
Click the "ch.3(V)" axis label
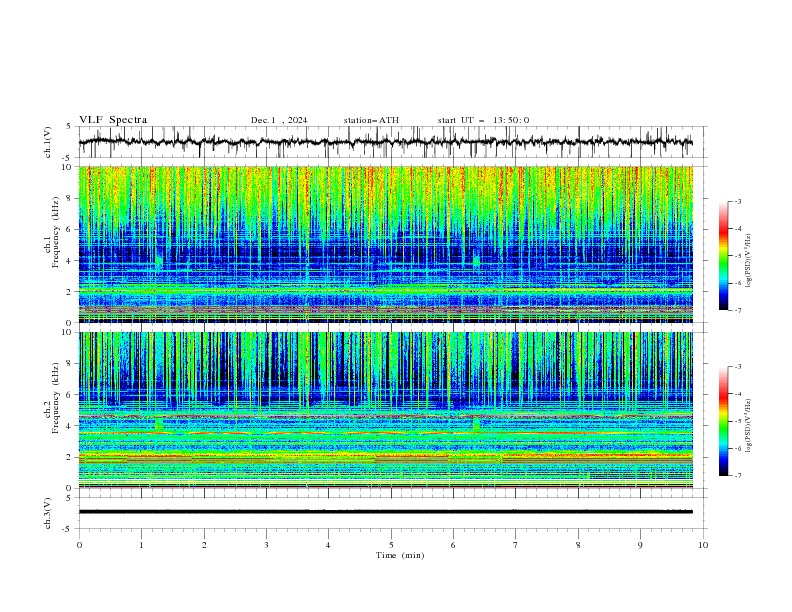click(48, 513)
